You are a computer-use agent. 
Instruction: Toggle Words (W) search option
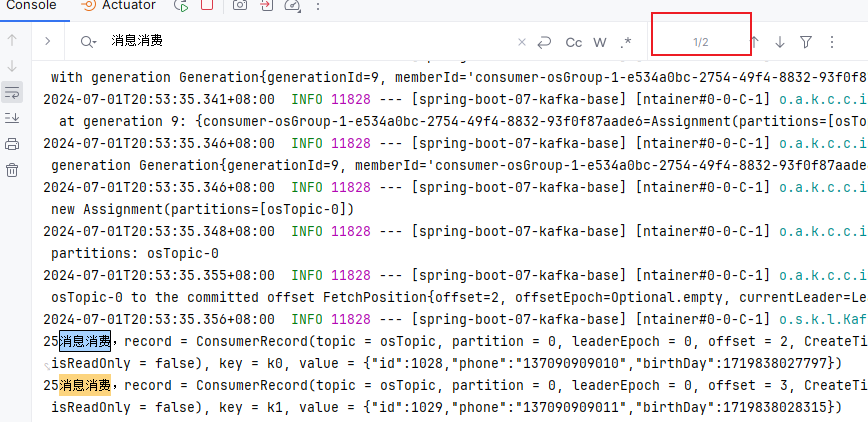[600, 42]
